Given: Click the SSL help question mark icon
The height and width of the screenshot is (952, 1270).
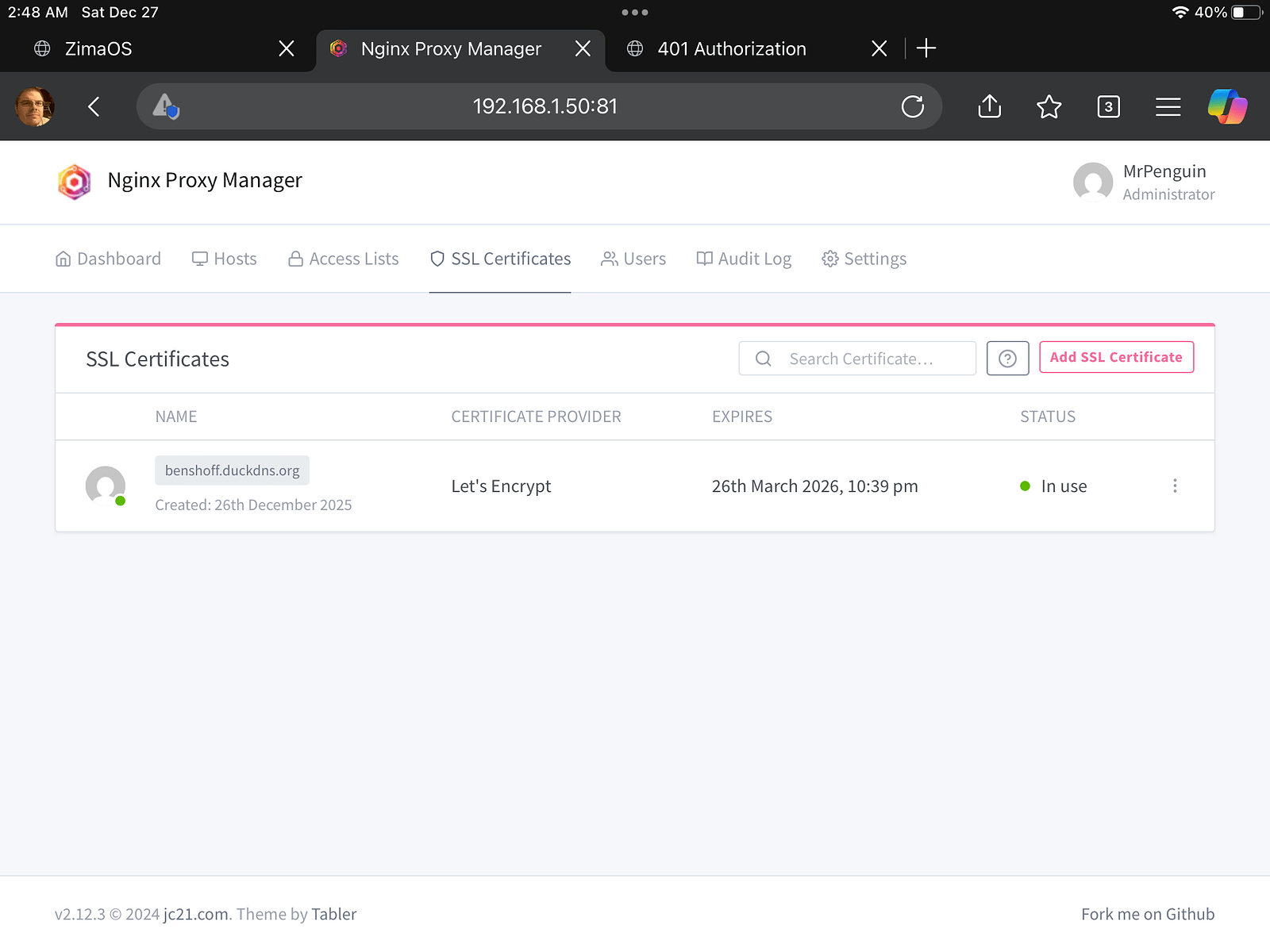Looking at the screenshot, I should [x=1007, y=359].
